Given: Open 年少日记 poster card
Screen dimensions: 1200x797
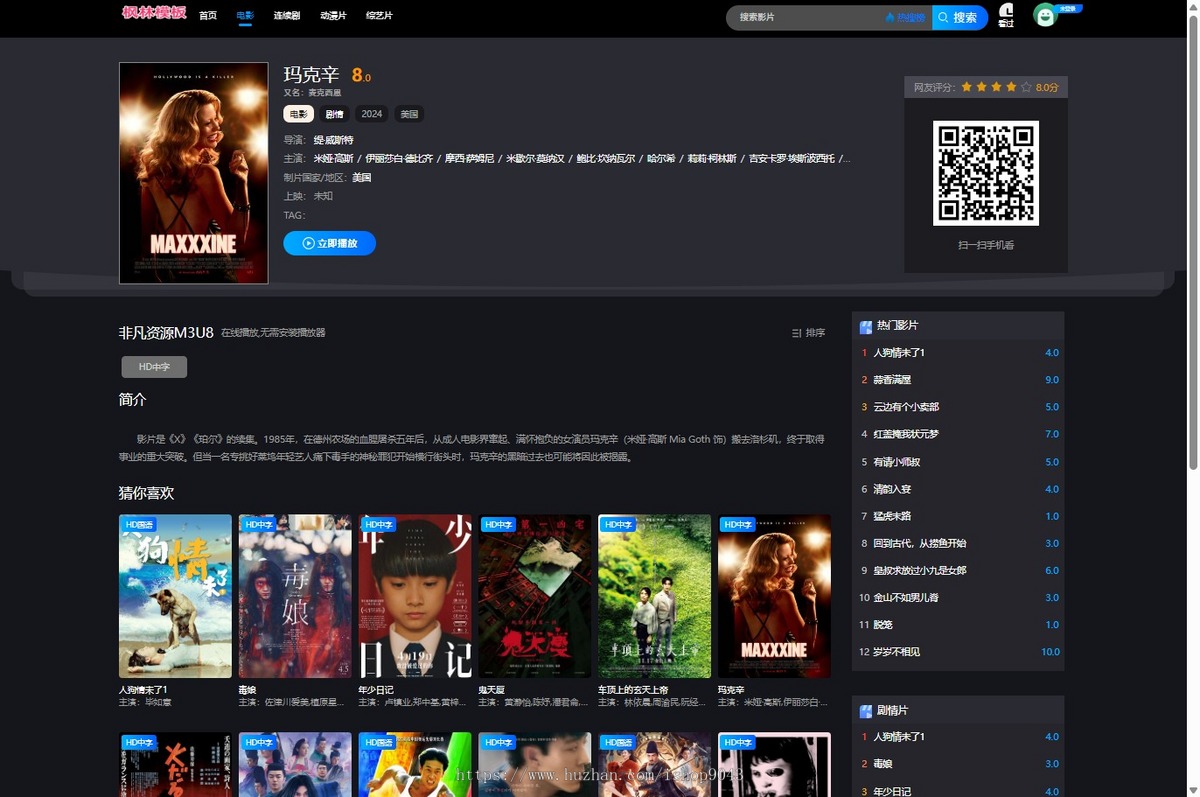Looking at the screenshot, I should tap(415, 596).
